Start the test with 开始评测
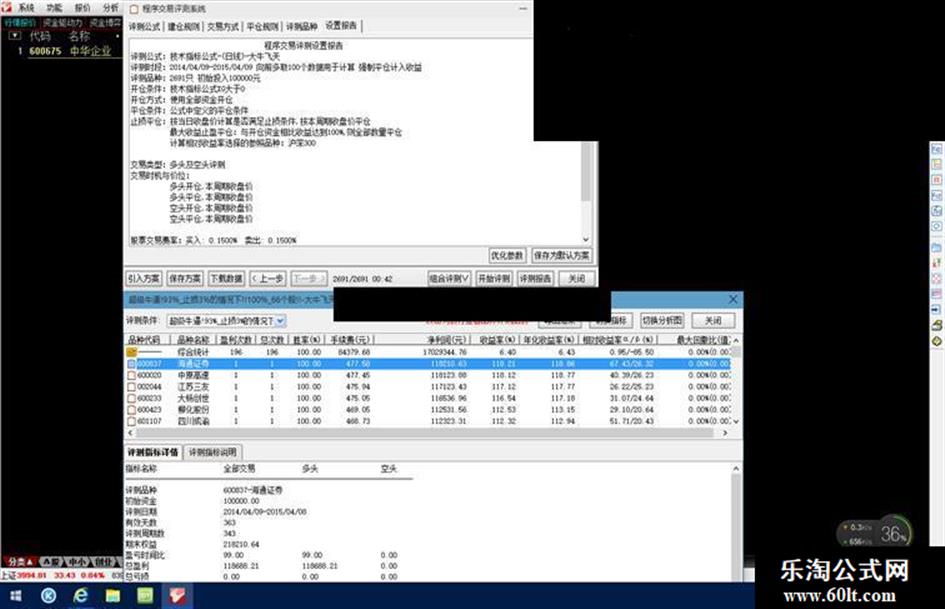945x609 pixels. point(494,279)
